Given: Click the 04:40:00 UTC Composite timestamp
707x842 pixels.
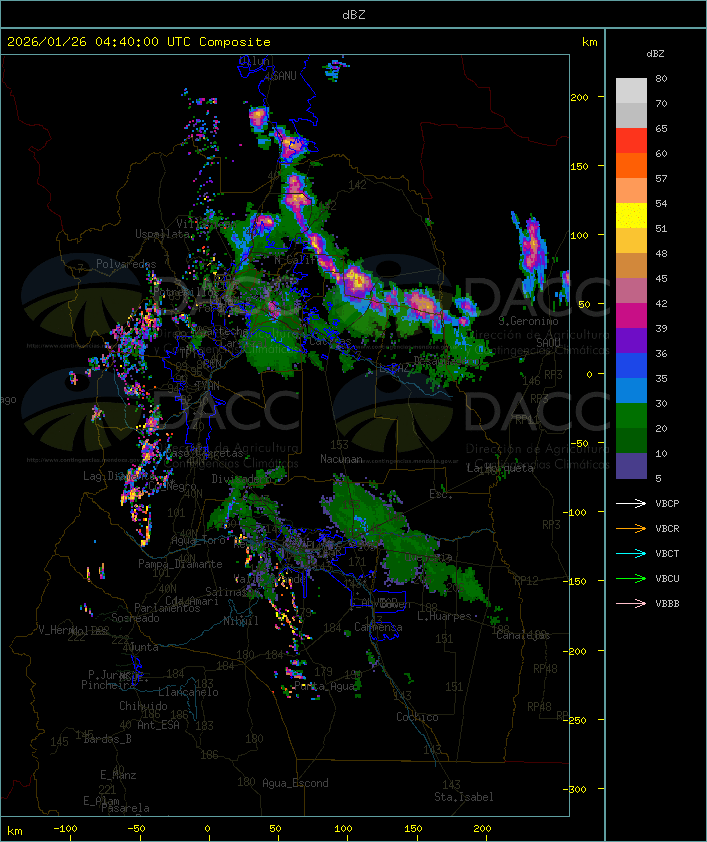Looking at the screenshot, I should click(138, 42).
